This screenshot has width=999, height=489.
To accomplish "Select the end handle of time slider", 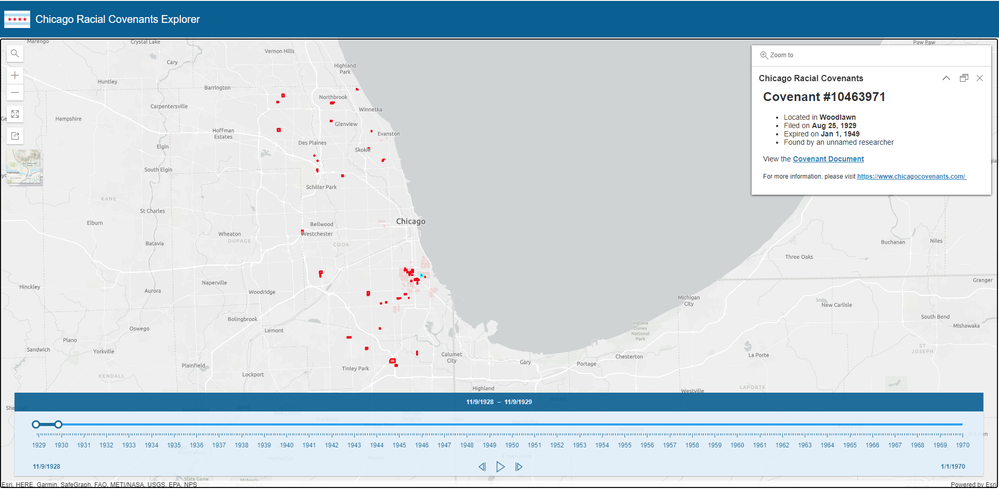I will 58,424.
